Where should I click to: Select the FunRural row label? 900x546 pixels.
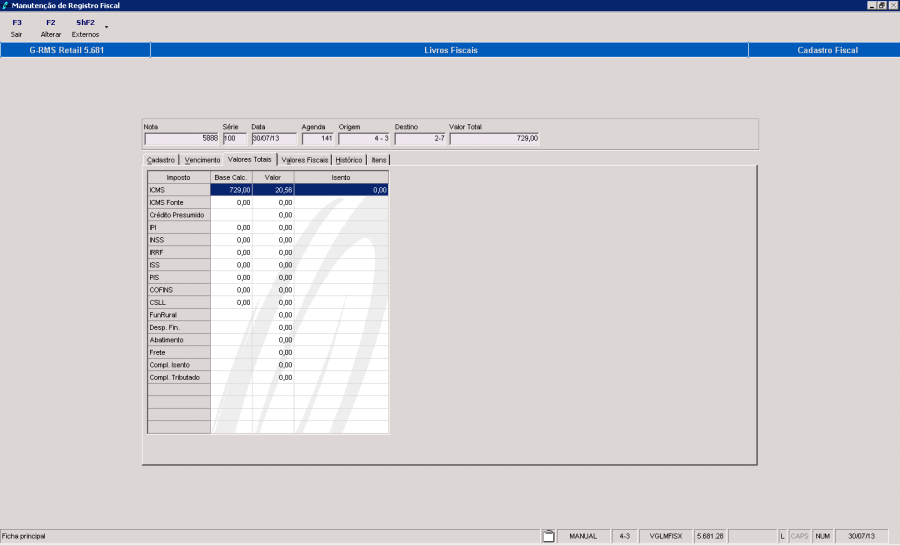pyautogui.click(x=179, y=315)
